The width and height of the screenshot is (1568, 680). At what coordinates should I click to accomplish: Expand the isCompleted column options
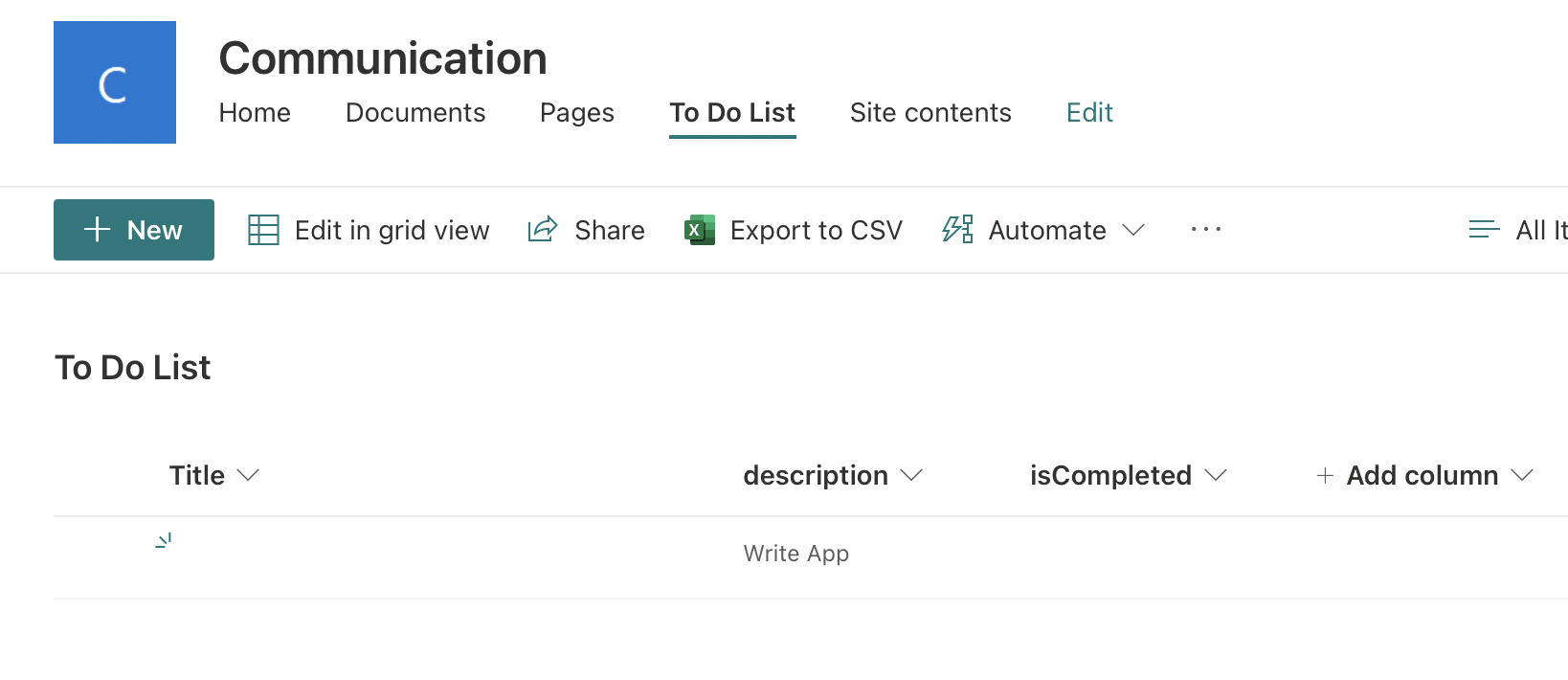coord(1216,476)
